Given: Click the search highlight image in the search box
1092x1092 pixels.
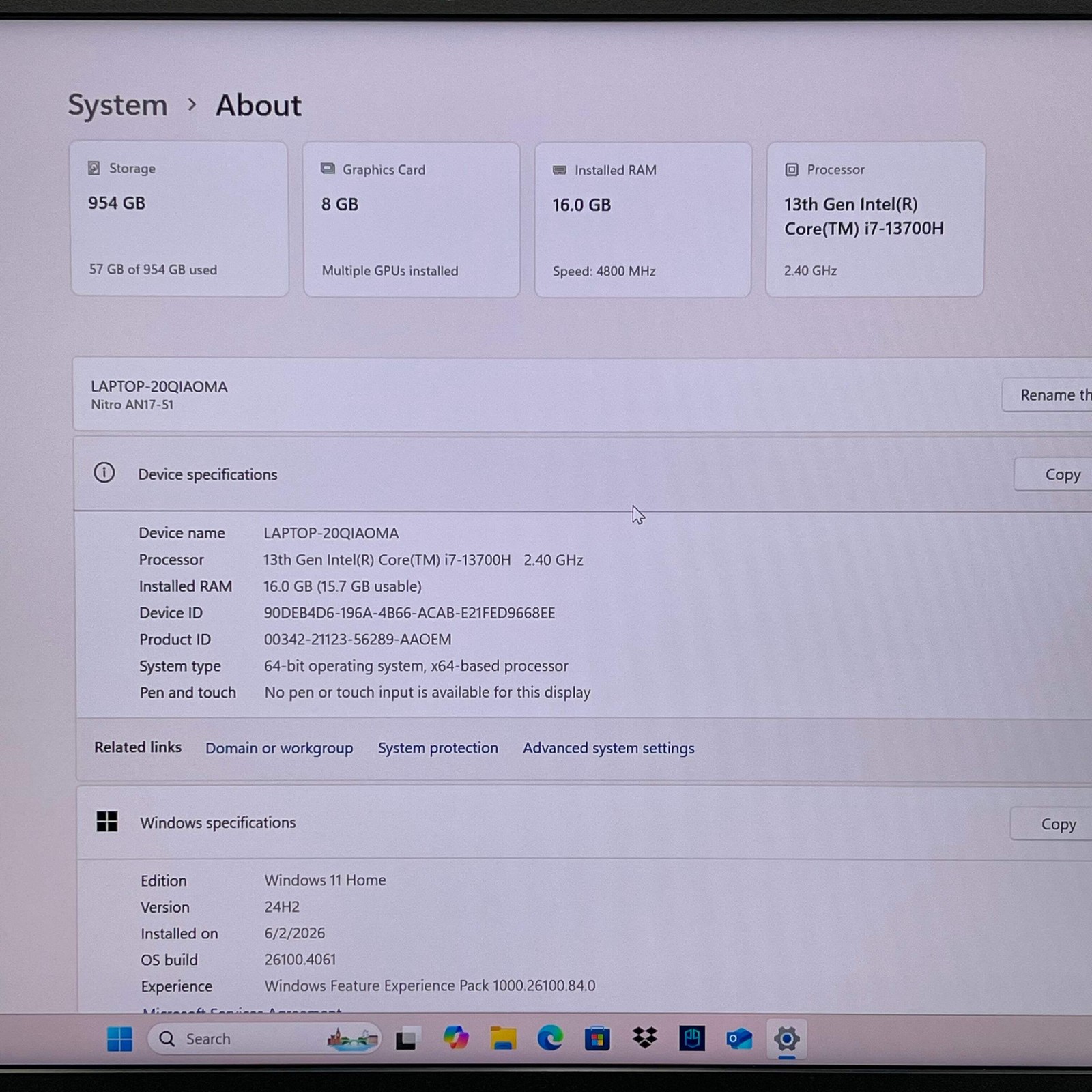Looking at the screenshot, I should [x=352, y=1039].
